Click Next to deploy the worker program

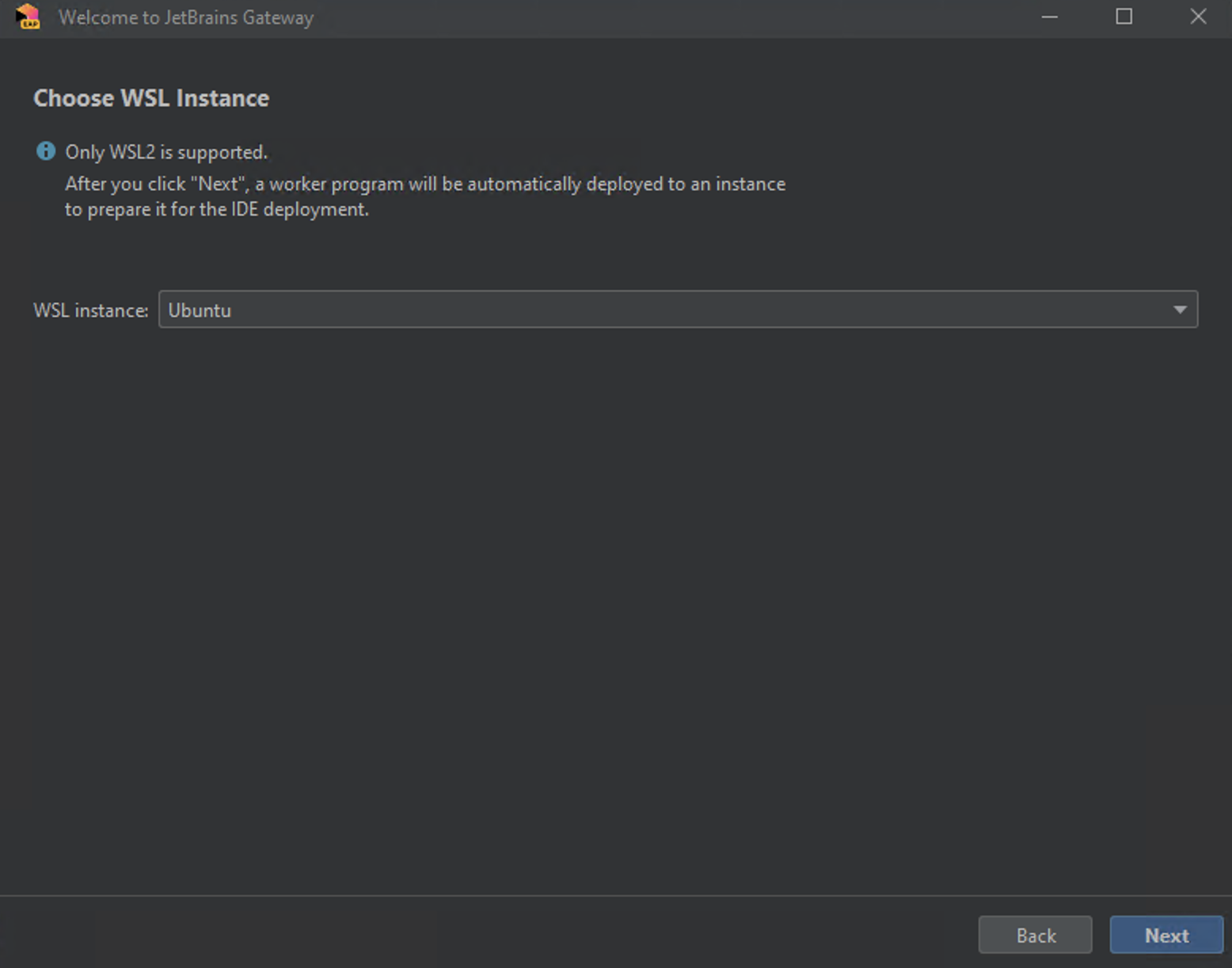point(1165,935)
